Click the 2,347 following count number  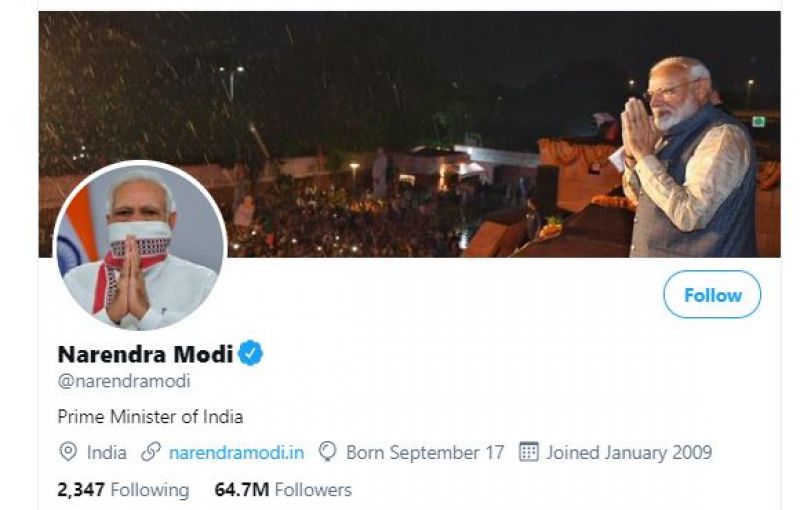(x=80, y=490)
